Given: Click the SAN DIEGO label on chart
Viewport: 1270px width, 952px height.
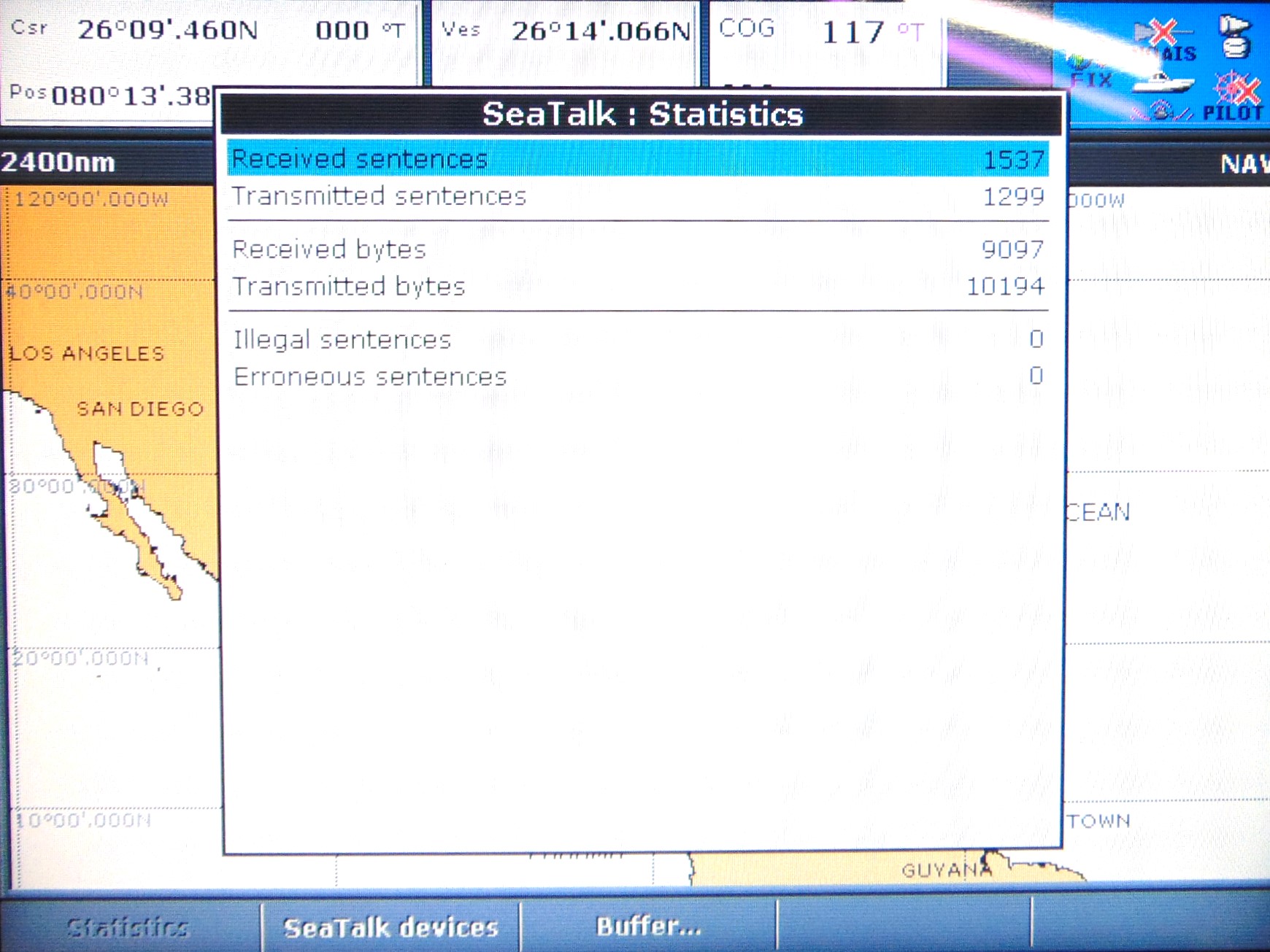Looking at the screenshot, I should (x=140, y=409).
